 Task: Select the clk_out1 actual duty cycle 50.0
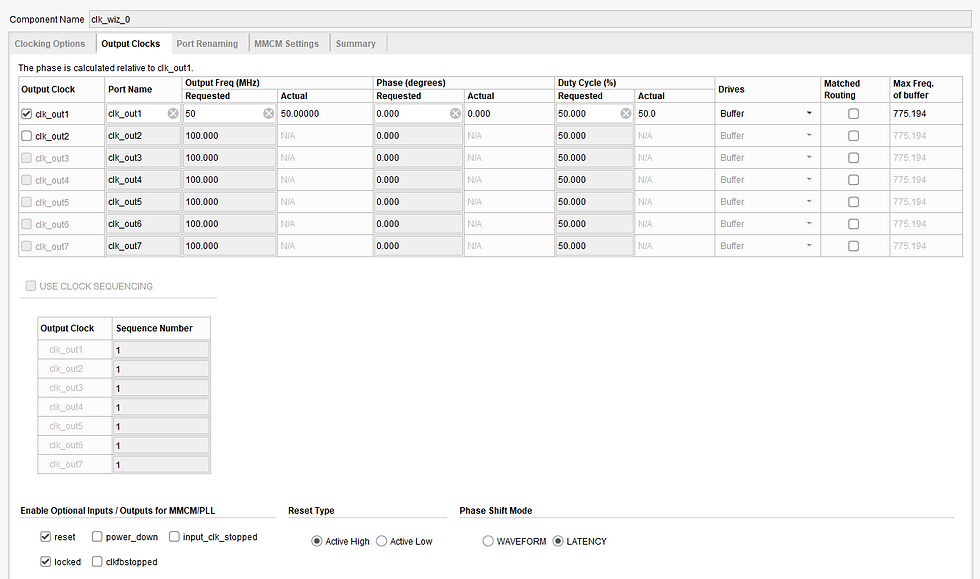647,114
